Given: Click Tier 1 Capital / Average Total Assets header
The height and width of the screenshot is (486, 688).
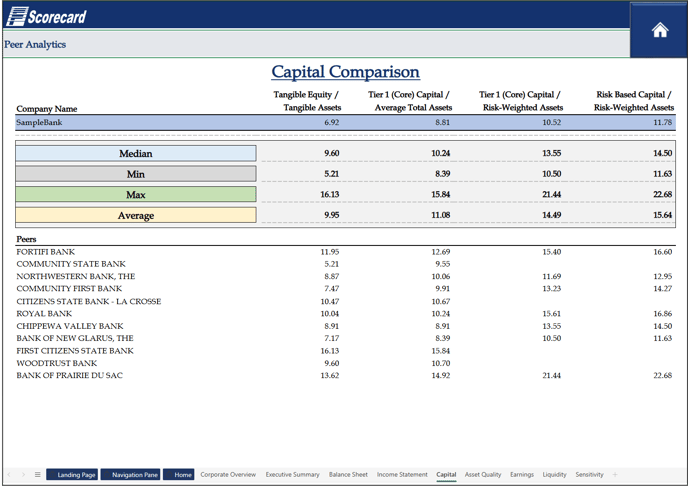Looking at the screenshot, I should [x=410, y=101].
